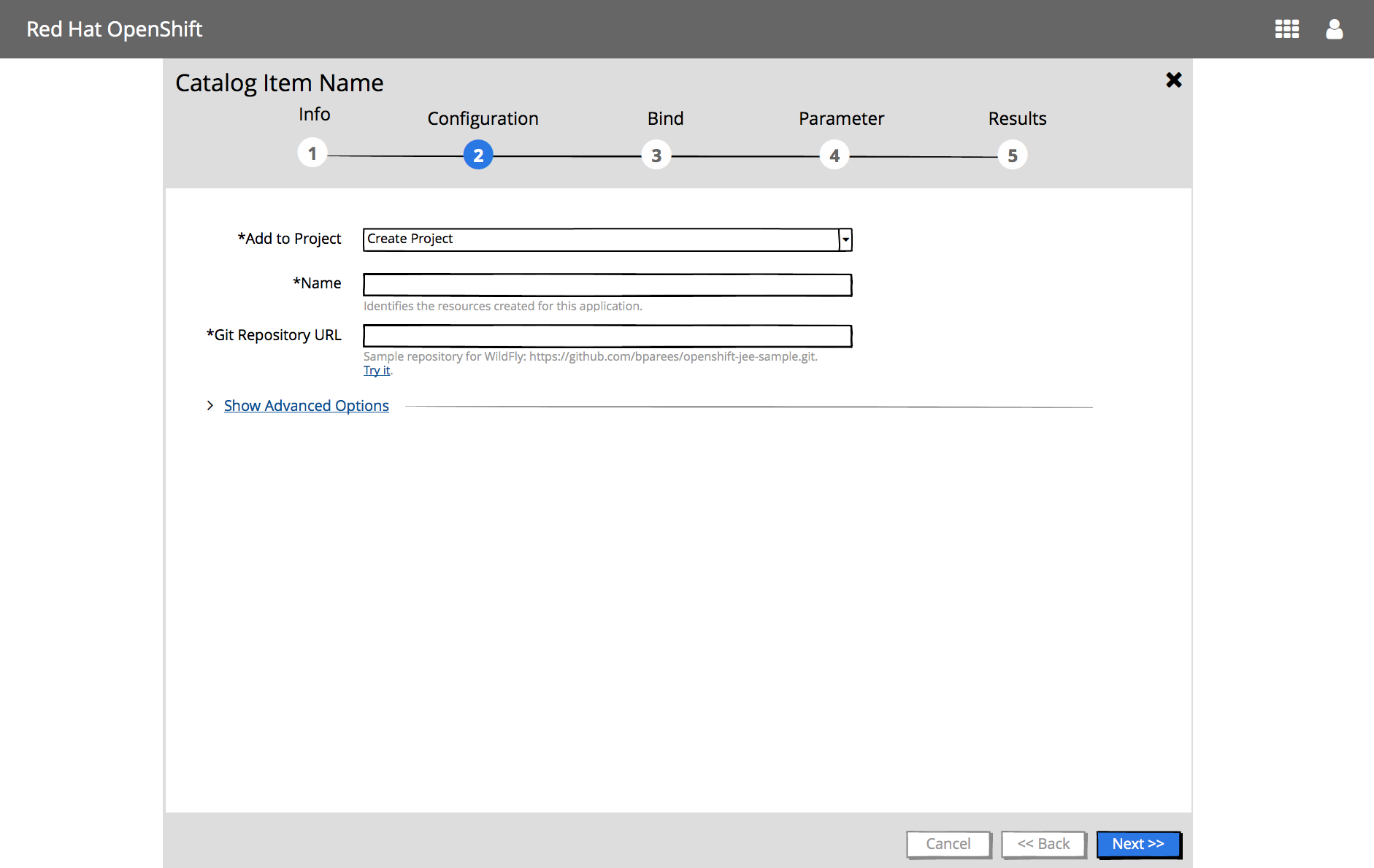Expand advanced options using the chevron
Viewport: 1374px width, 868px height.
pos(210,405)
